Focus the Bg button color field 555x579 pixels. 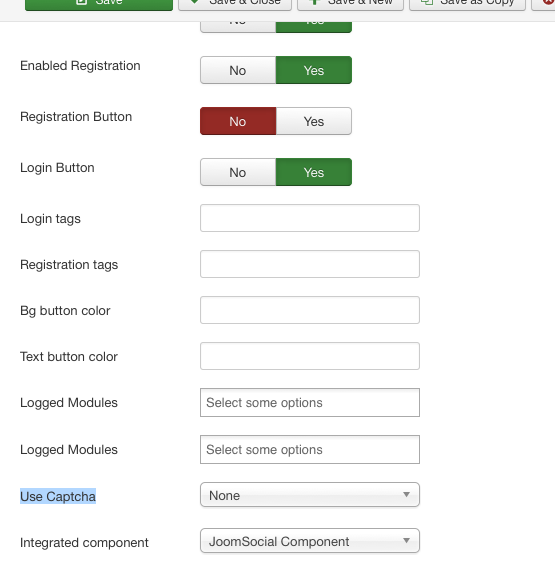tap(310, 310)
